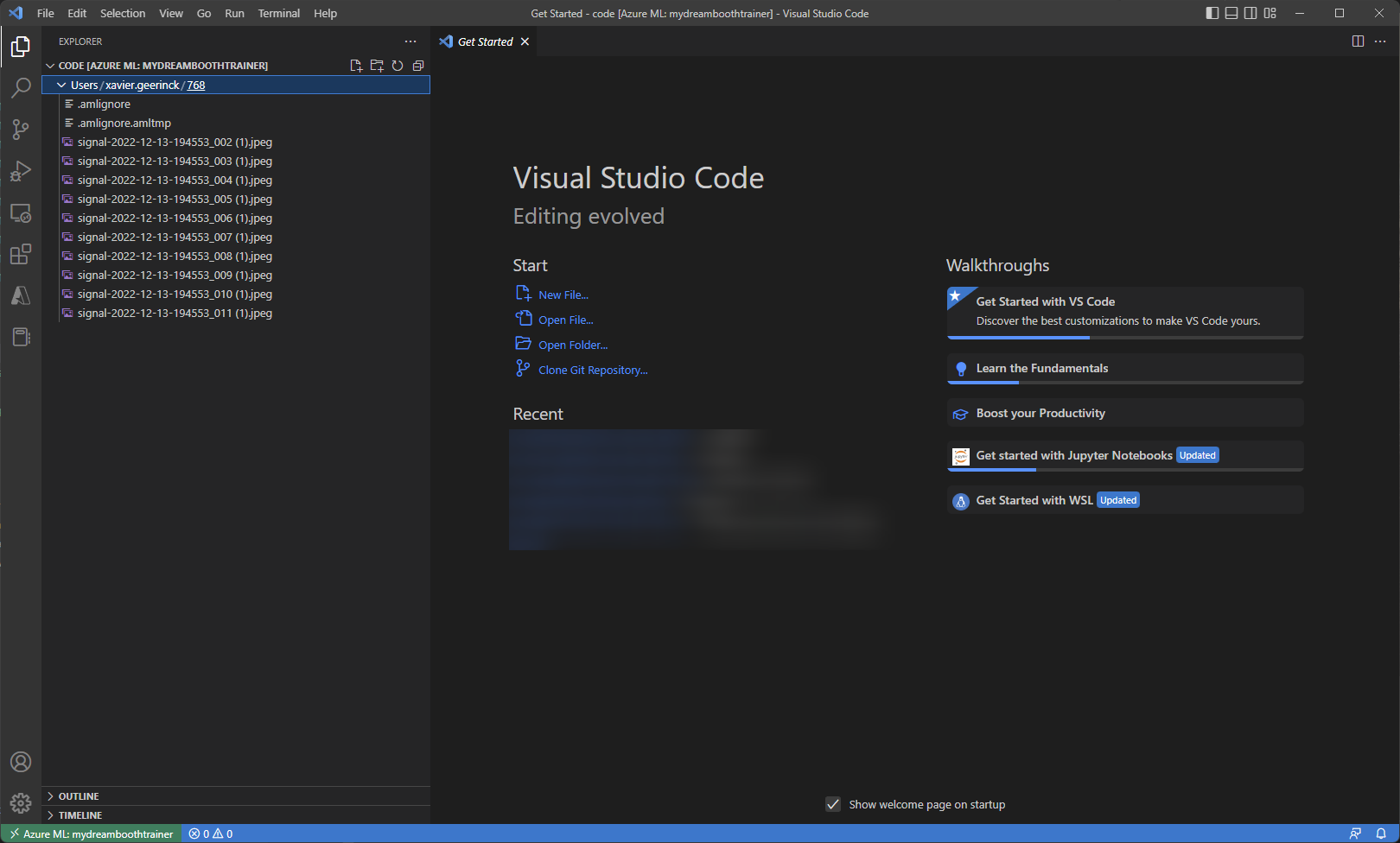Open the errors and warnings count in status bar

pos(211,833)
